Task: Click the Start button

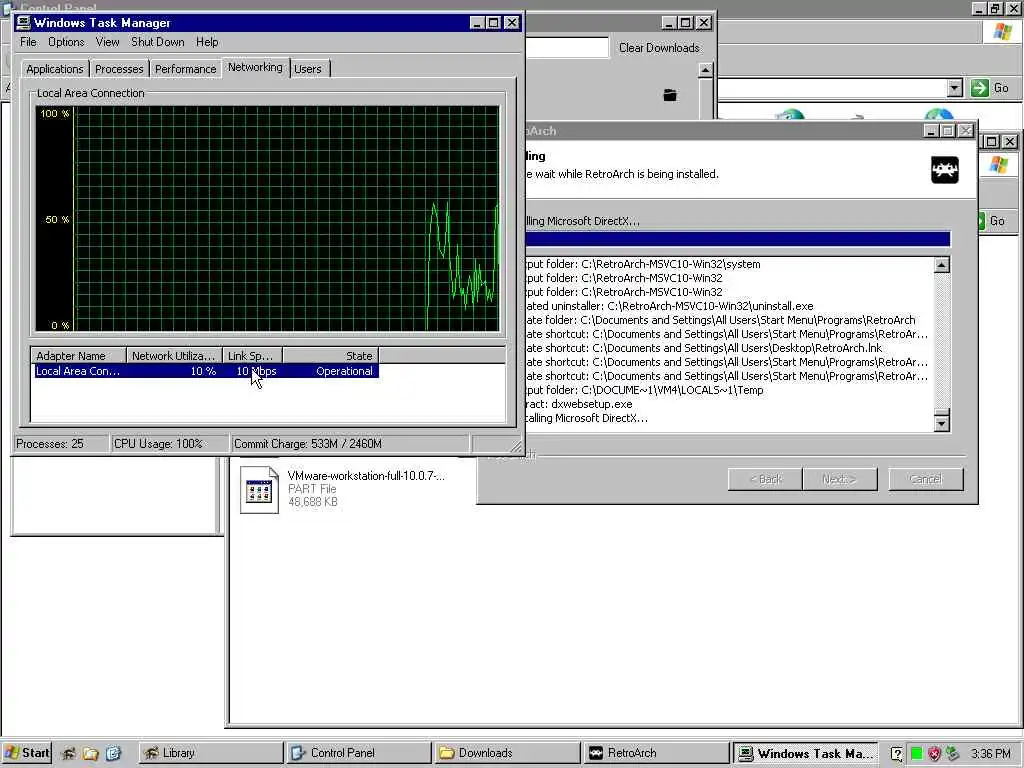Action: click(x=26, y=753)
